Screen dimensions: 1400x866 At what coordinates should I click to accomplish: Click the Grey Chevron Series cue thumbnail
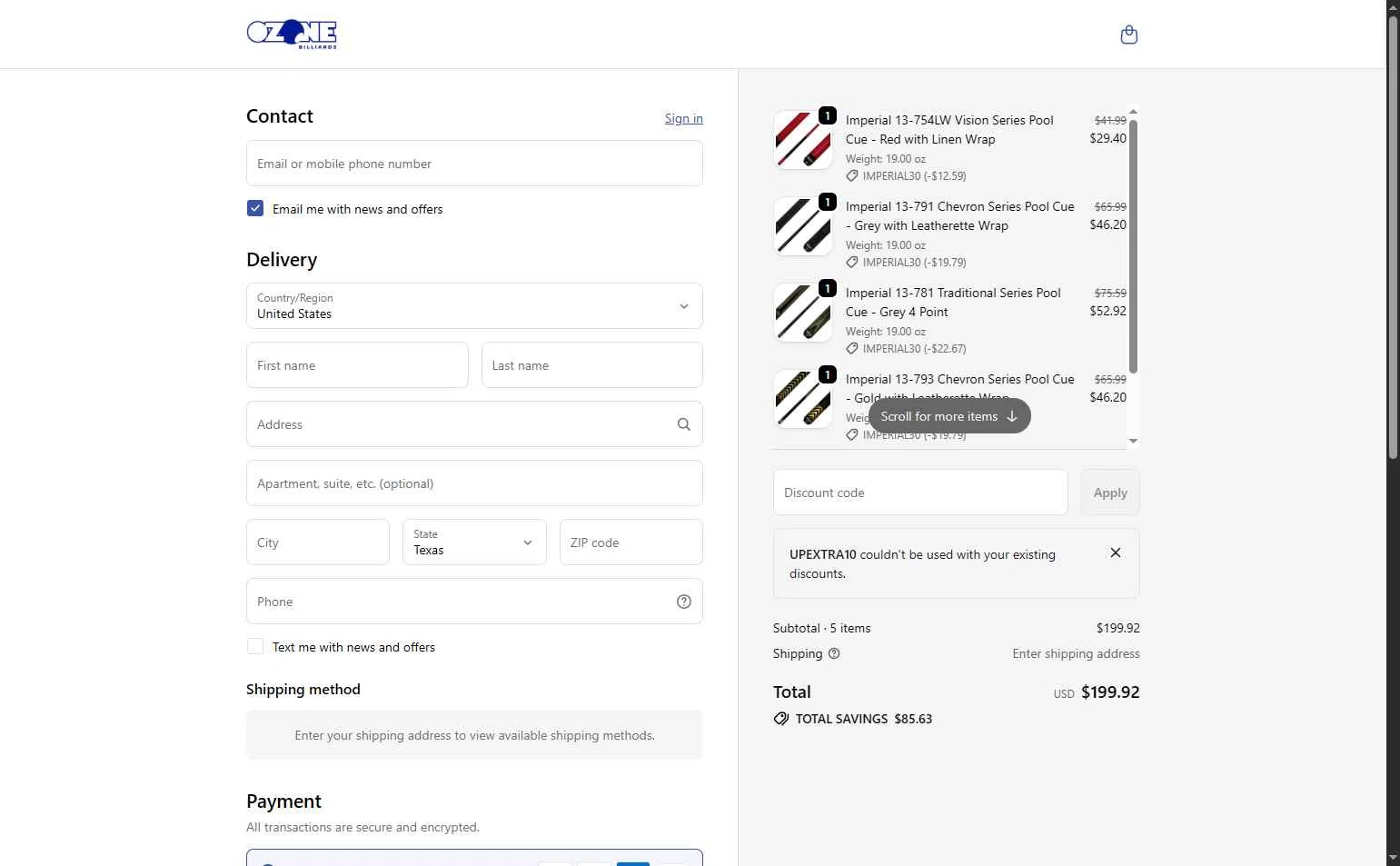coord(803,226)
